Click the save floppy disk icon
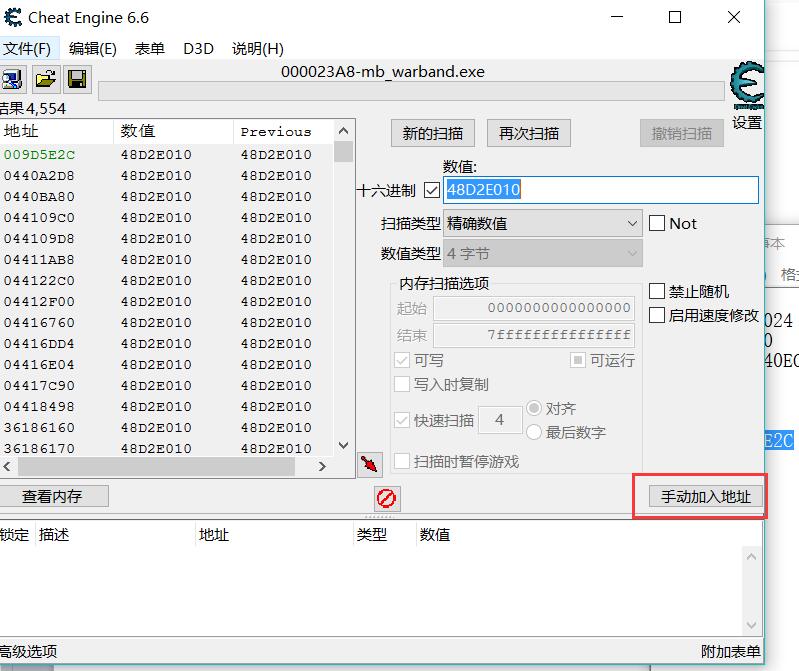The height and width of the screenshot is (671, 799). click(77, 79)
